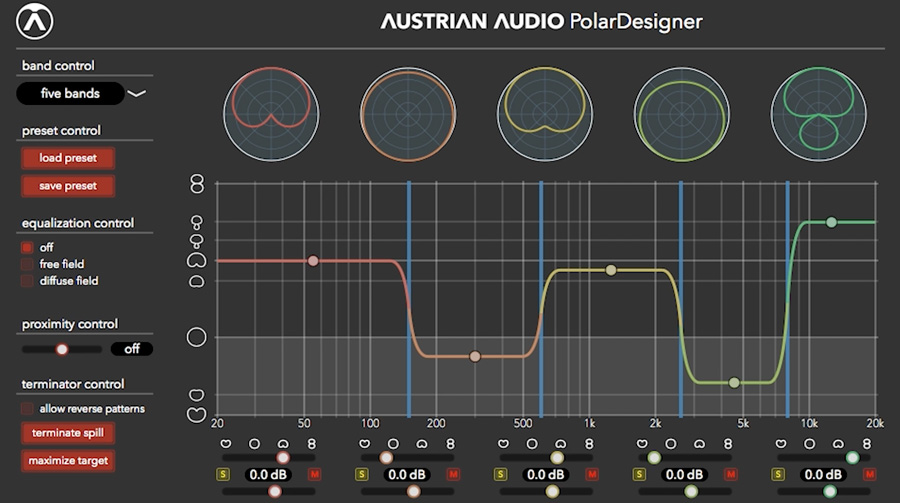Screen dimensions: 900x503
Task: Click band one gain slider knob
Action: click(x=275, y=492)
